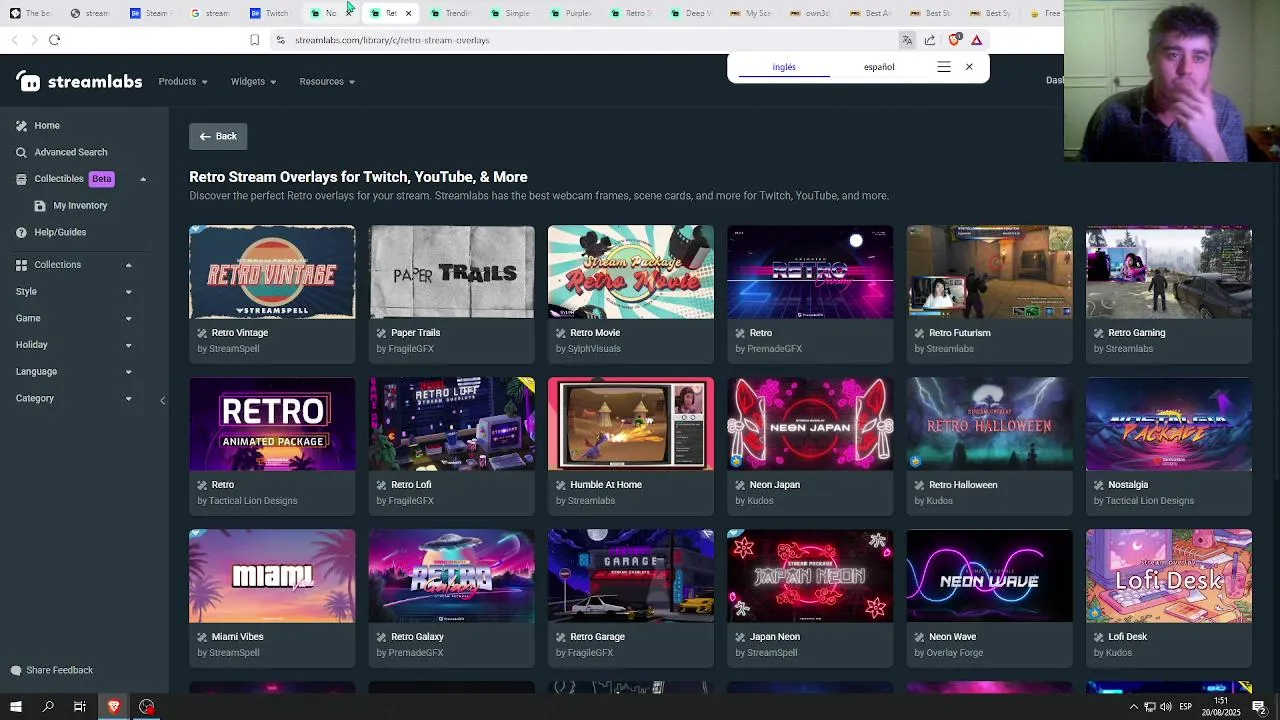The image size is (1280, 720).
Task: Click the Collectibles Beta badge
Action: pos(101,179)
